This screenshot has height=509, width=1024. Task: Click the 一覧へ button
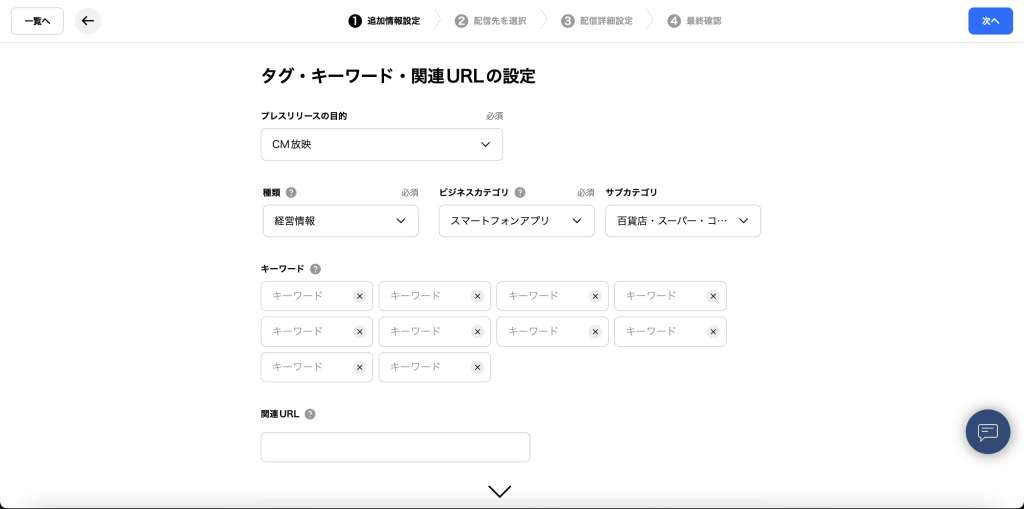[37, 21]
